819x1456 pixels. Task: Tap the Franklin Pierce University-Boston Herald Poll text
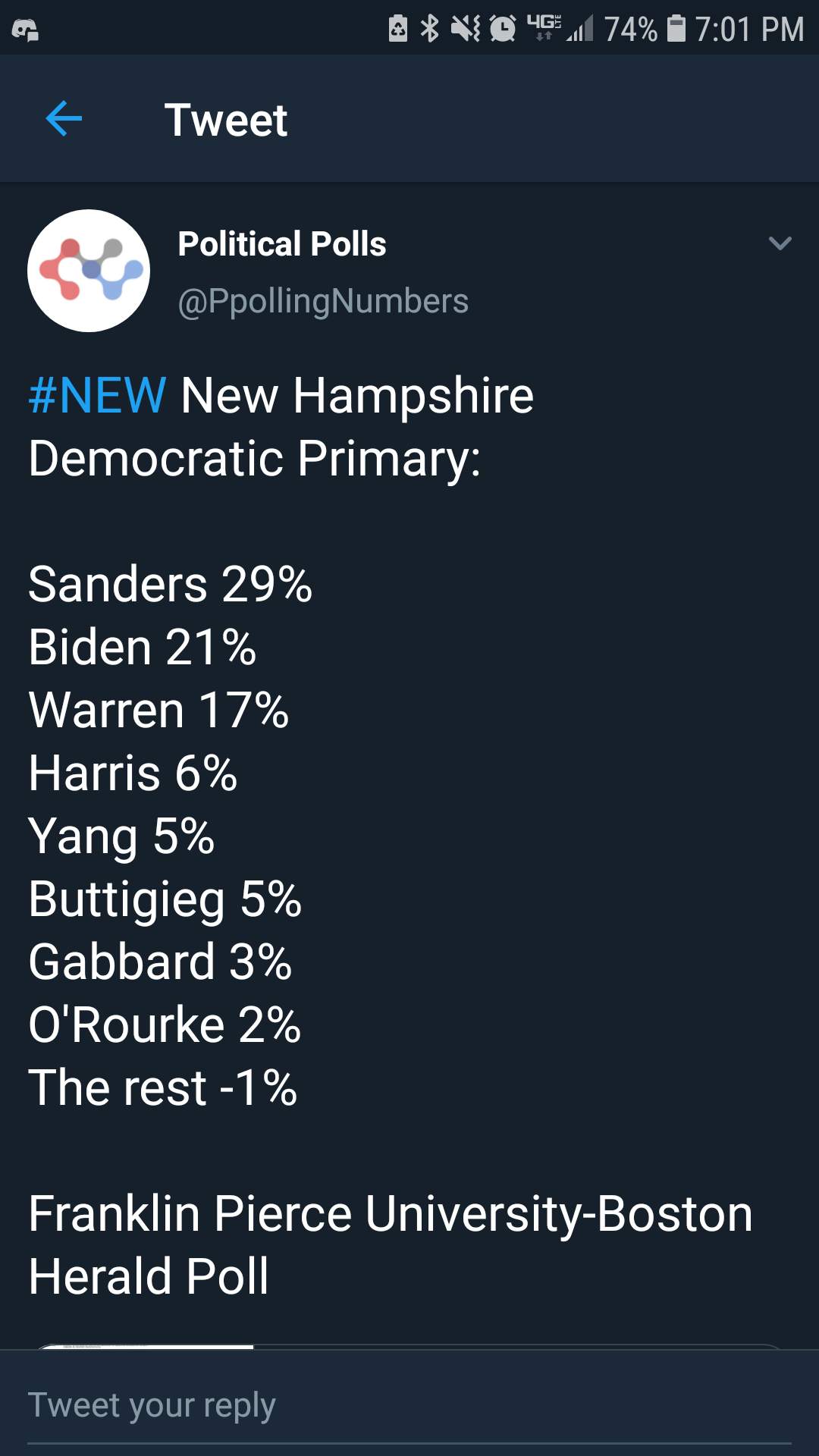(x=390, y=1244)
